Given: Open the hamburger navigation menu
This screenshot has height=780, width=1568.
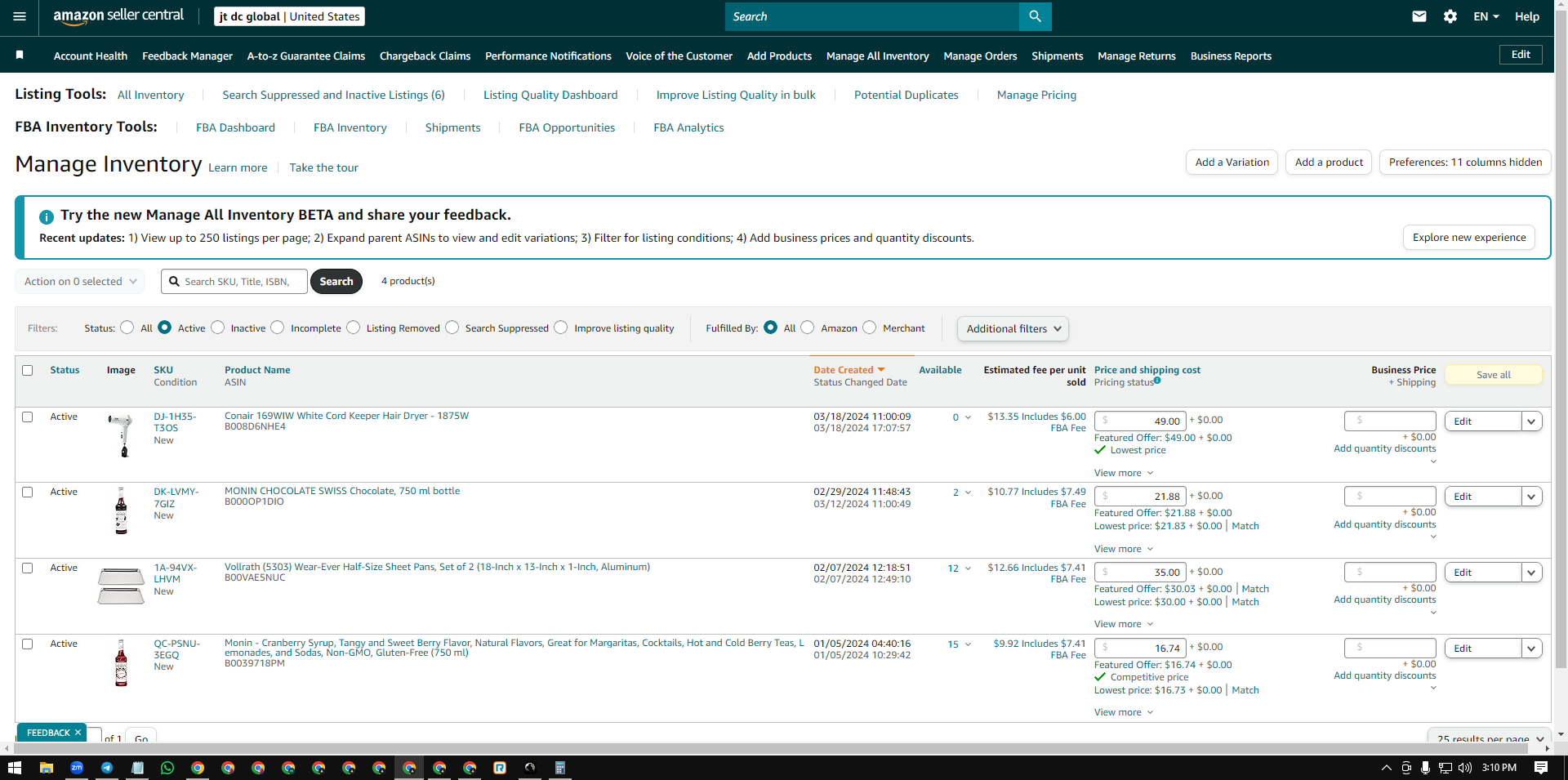Looking at the screenshot, I should point(20,16).
